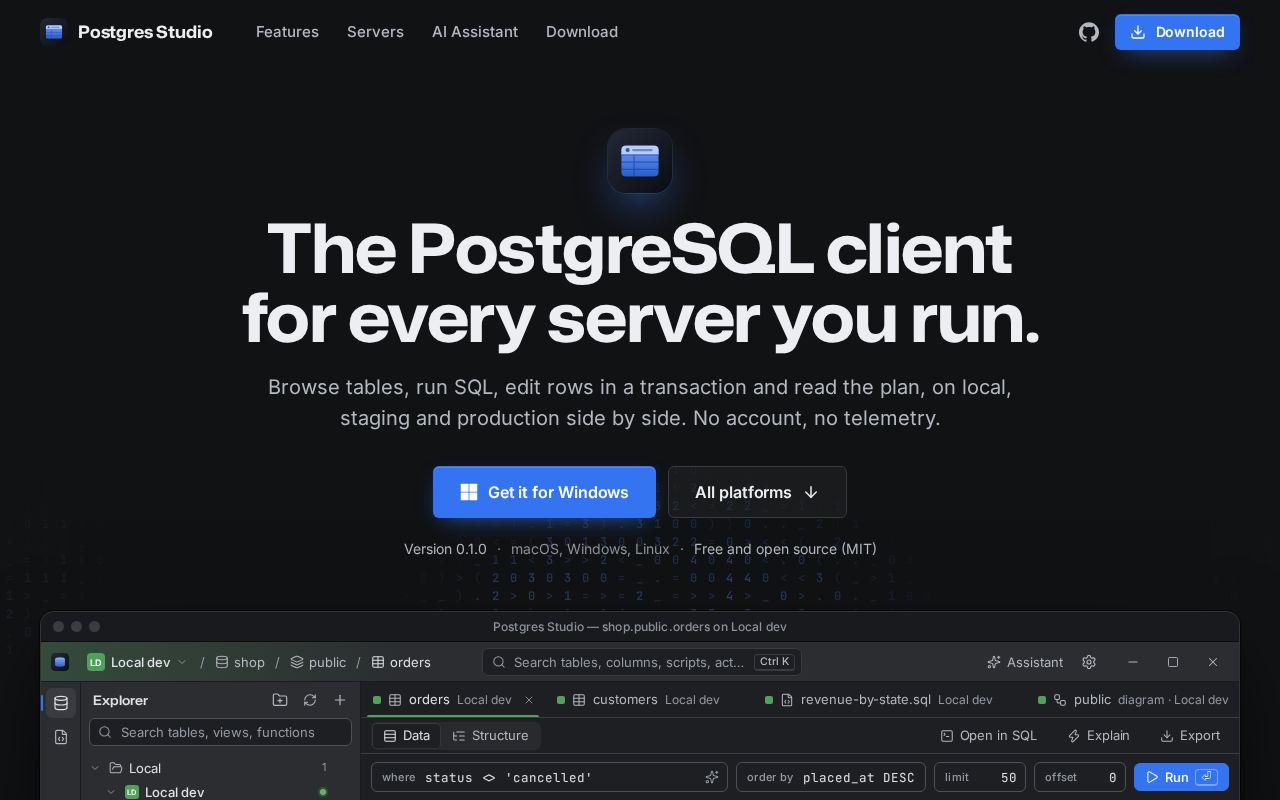This screenshot has height=800, width=1280.
Task: Click the AI sparkle icon in the where filter
Action: tap(712, 777)
